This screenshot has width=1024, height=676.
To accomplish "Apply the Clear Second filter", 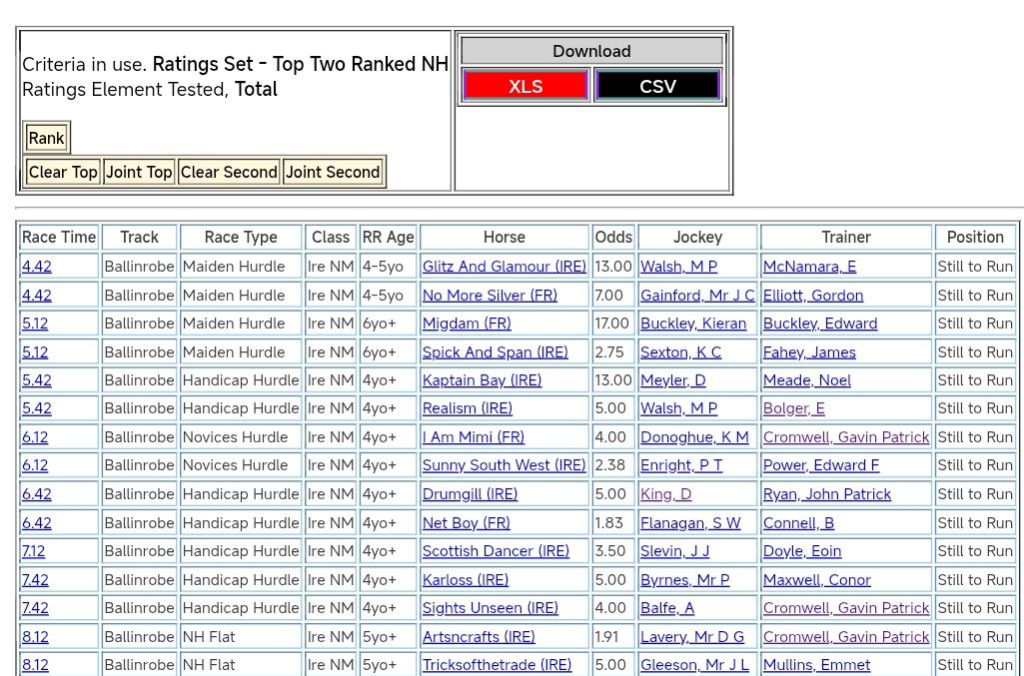I will (x=229, y=172).
